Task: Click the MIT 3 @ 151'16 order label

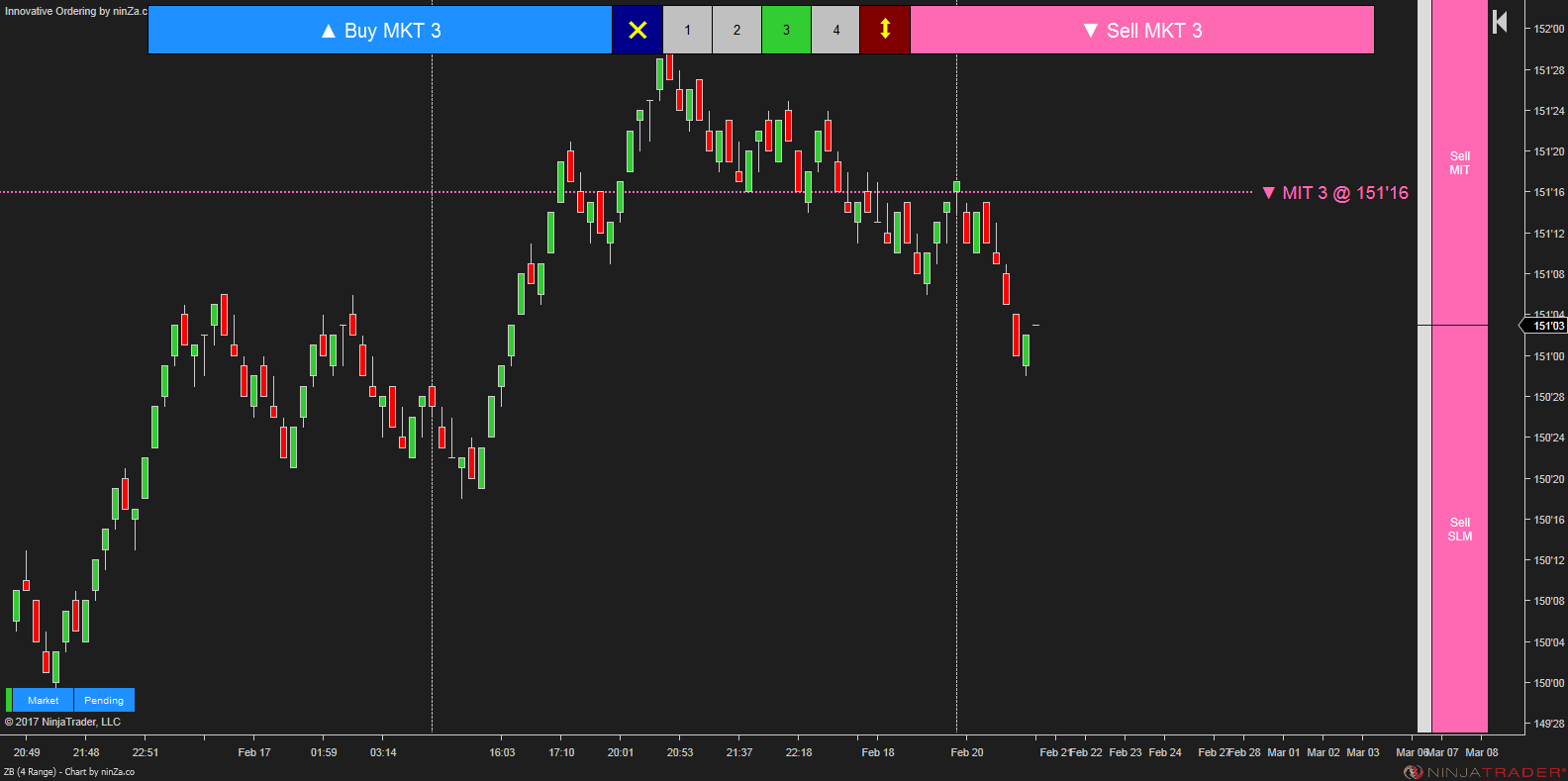Action: pos(1344,193)
